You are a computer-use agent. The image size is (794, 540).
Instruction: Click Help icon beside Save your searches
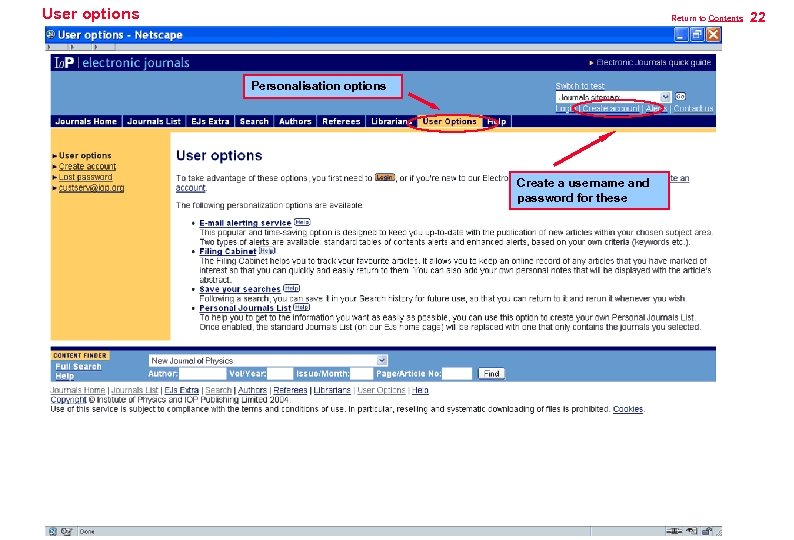pyautogui.click(x=291, y=288)
